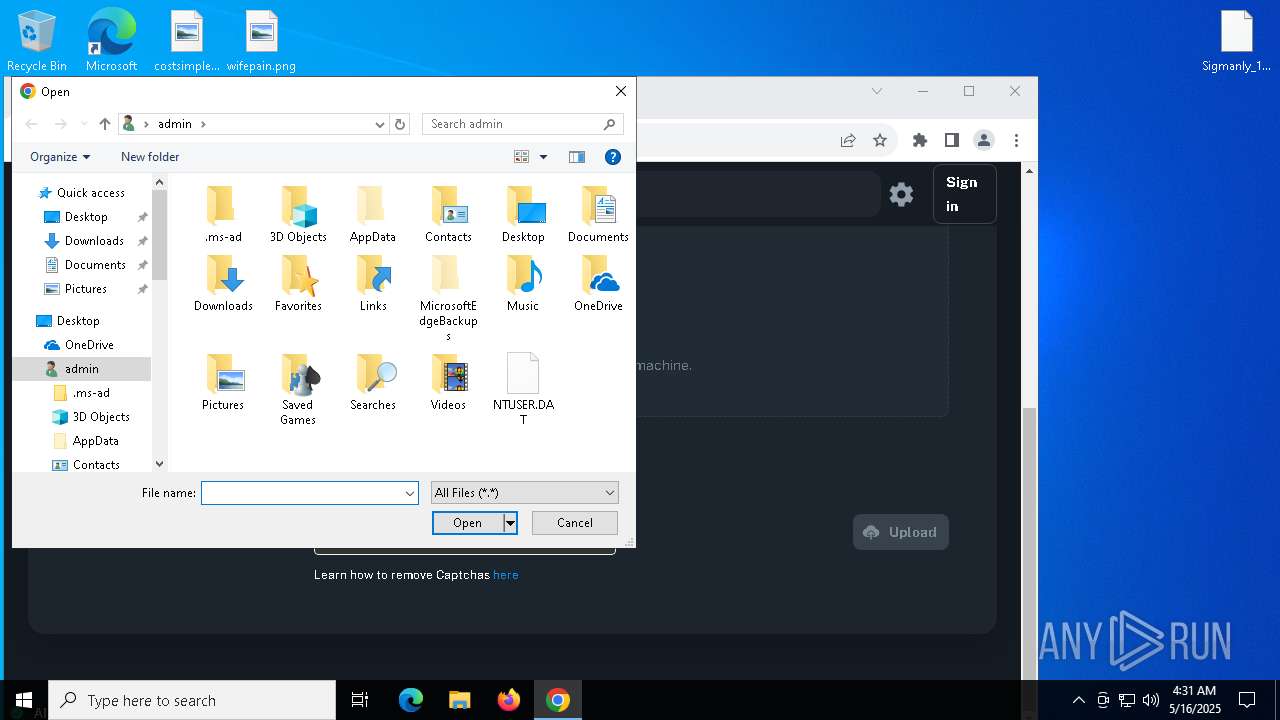Select the Videos folder icon
Viewport: 1280px width, 720px height.
(448, 382)
